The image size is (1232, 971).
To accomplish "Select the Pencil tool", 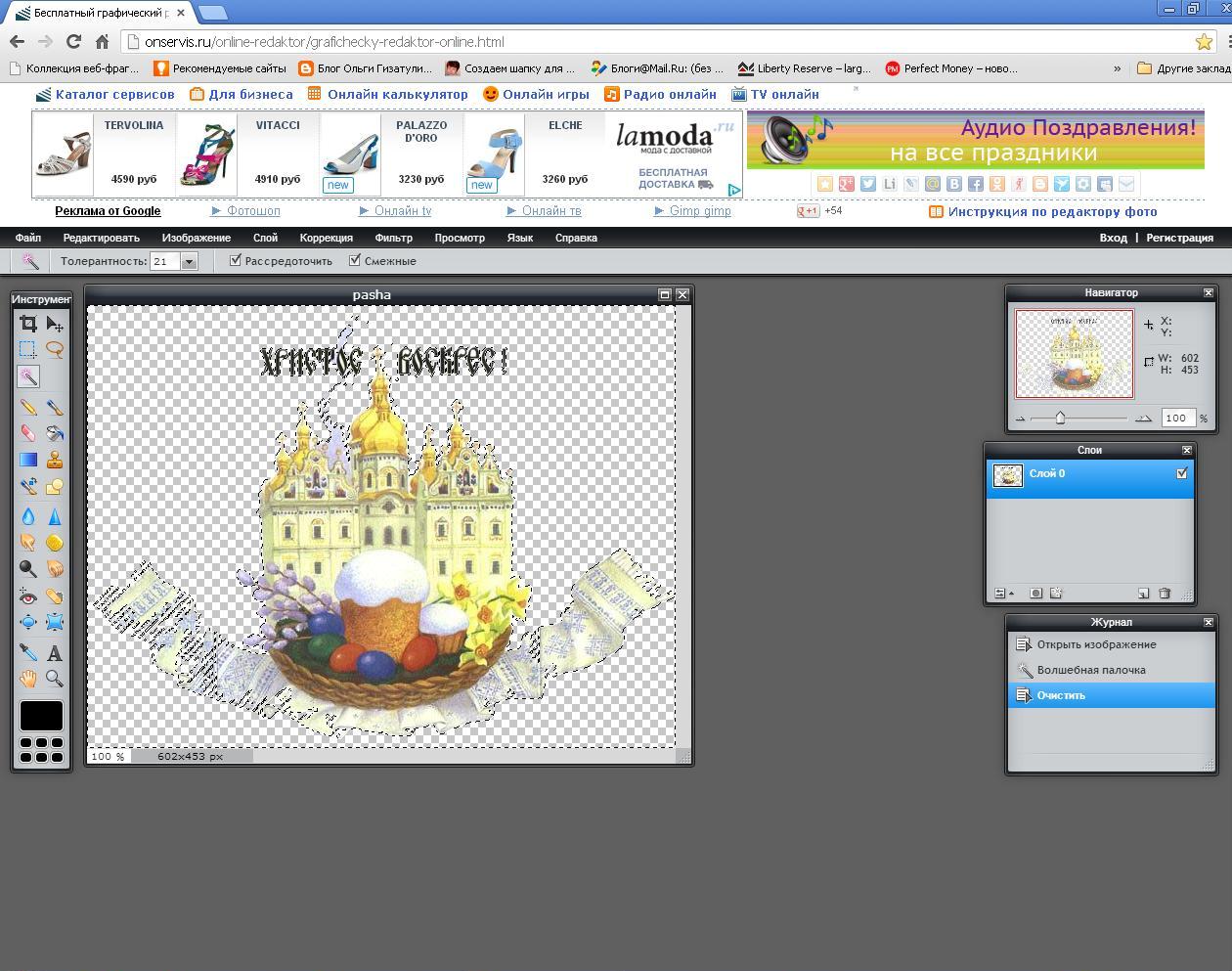I will [28, 407].
